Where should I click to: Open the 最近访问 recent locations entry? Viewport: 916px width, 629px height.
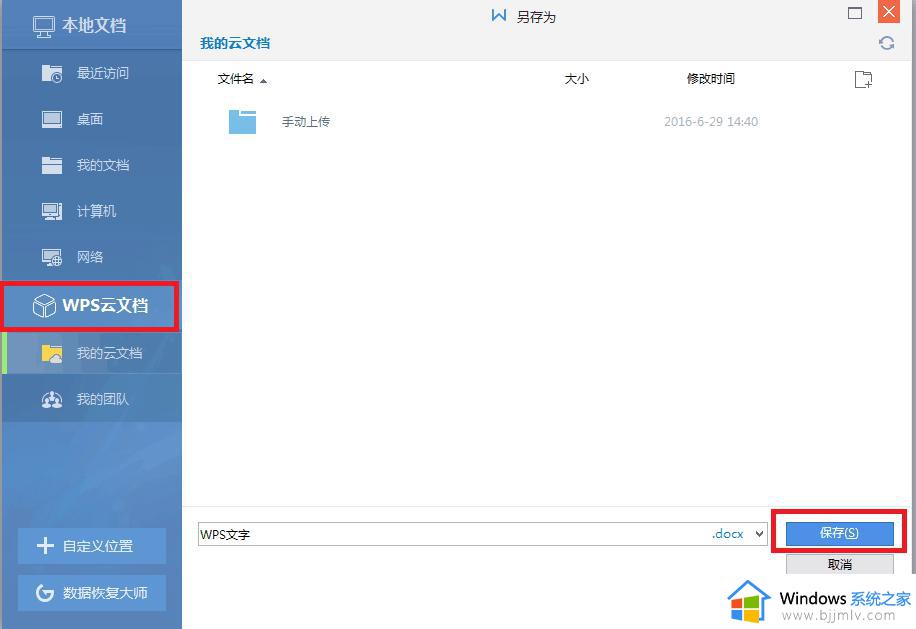pos(92,74)
